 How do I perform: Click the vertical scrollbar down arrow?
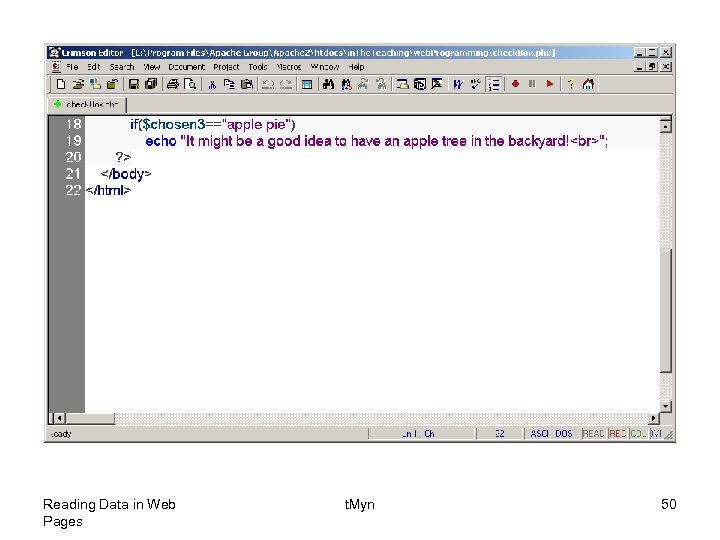pyautogui.click(x=665, y=406)
